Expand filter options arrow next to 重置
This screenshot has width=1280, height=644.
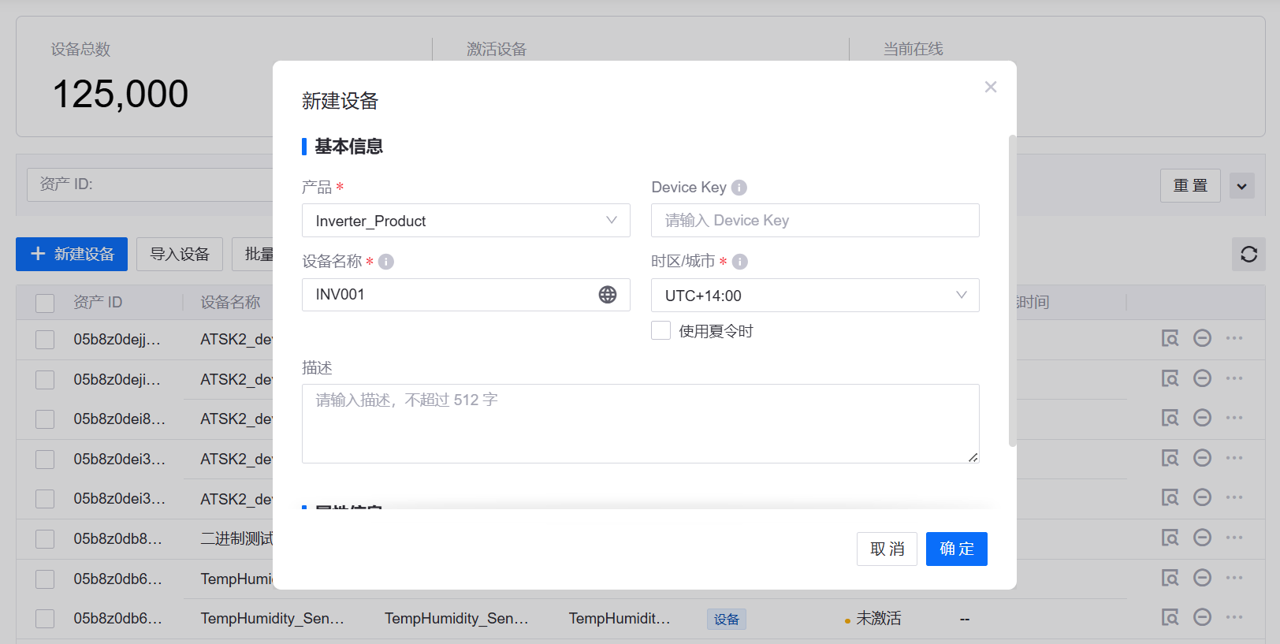coord(1242,186)
